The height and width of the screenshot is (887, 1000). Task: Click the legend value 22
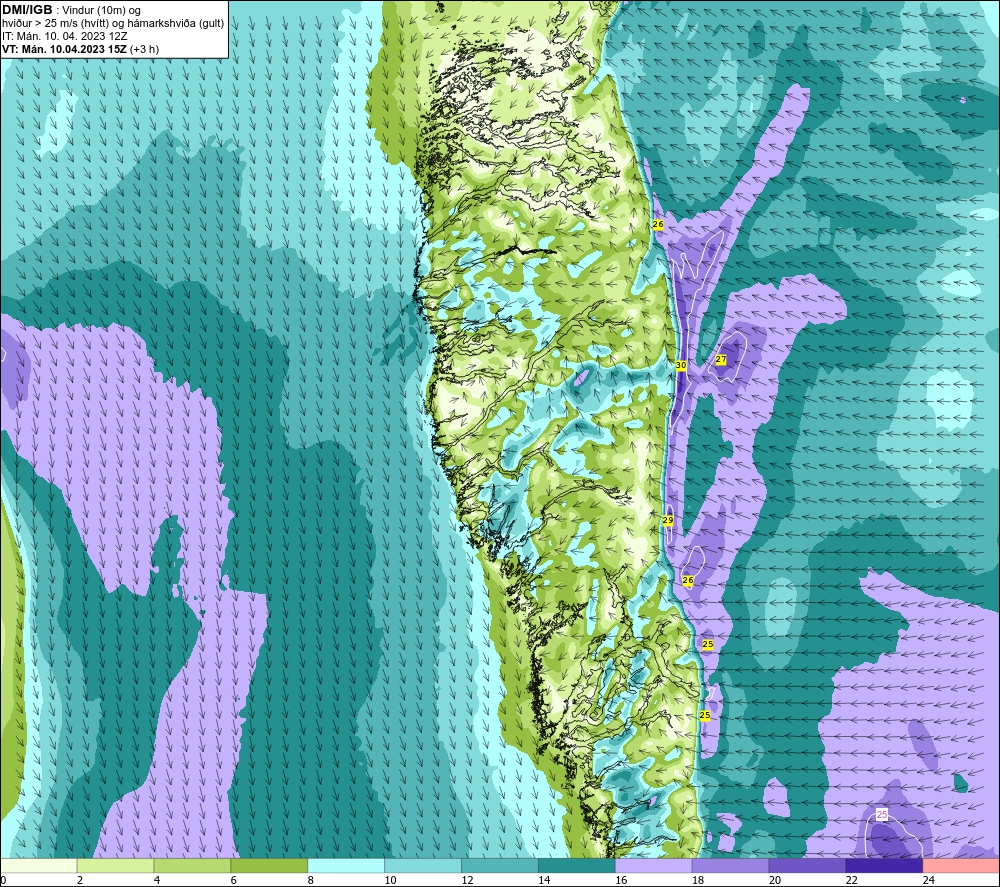(x=851, y=880)
